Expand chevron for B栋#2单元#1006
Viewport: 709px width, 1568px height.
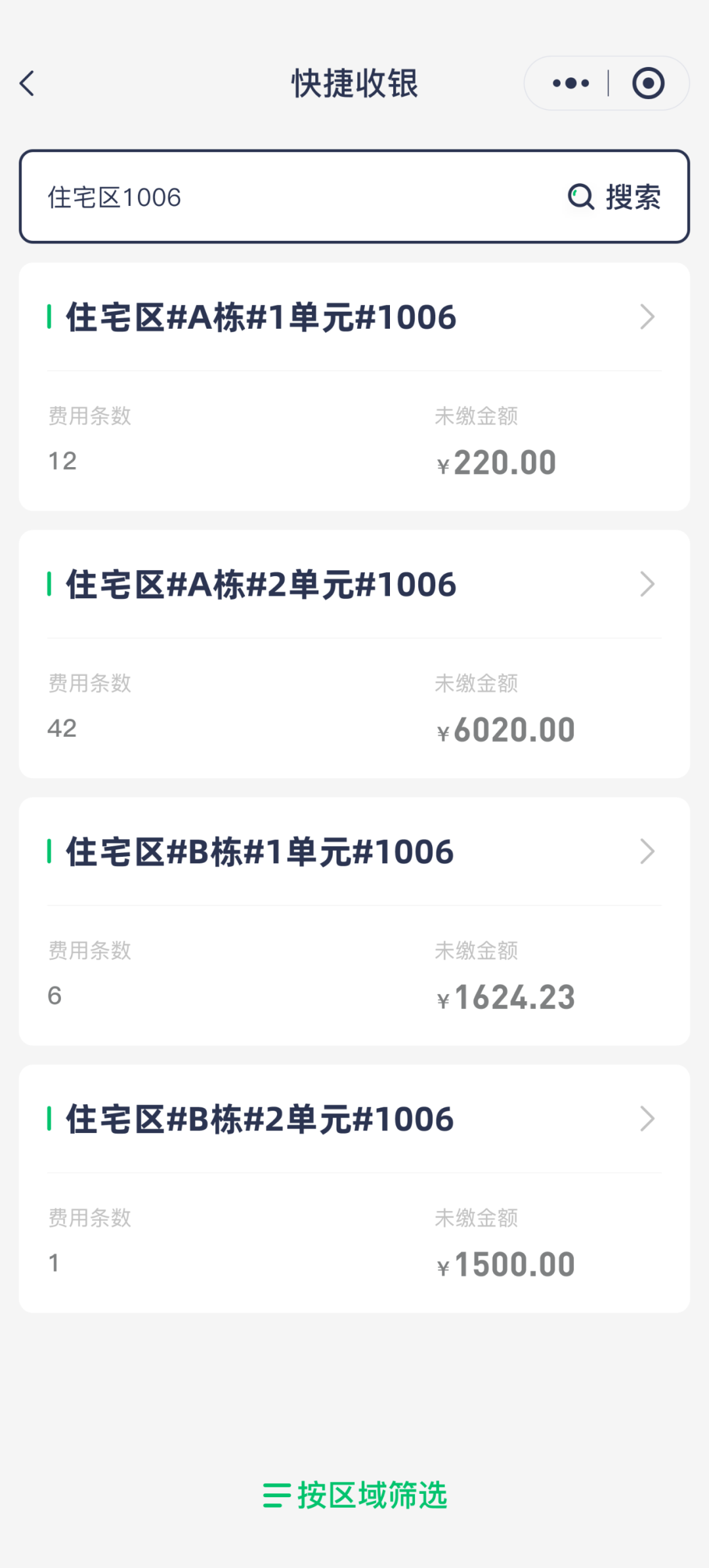click(647, 1119)
